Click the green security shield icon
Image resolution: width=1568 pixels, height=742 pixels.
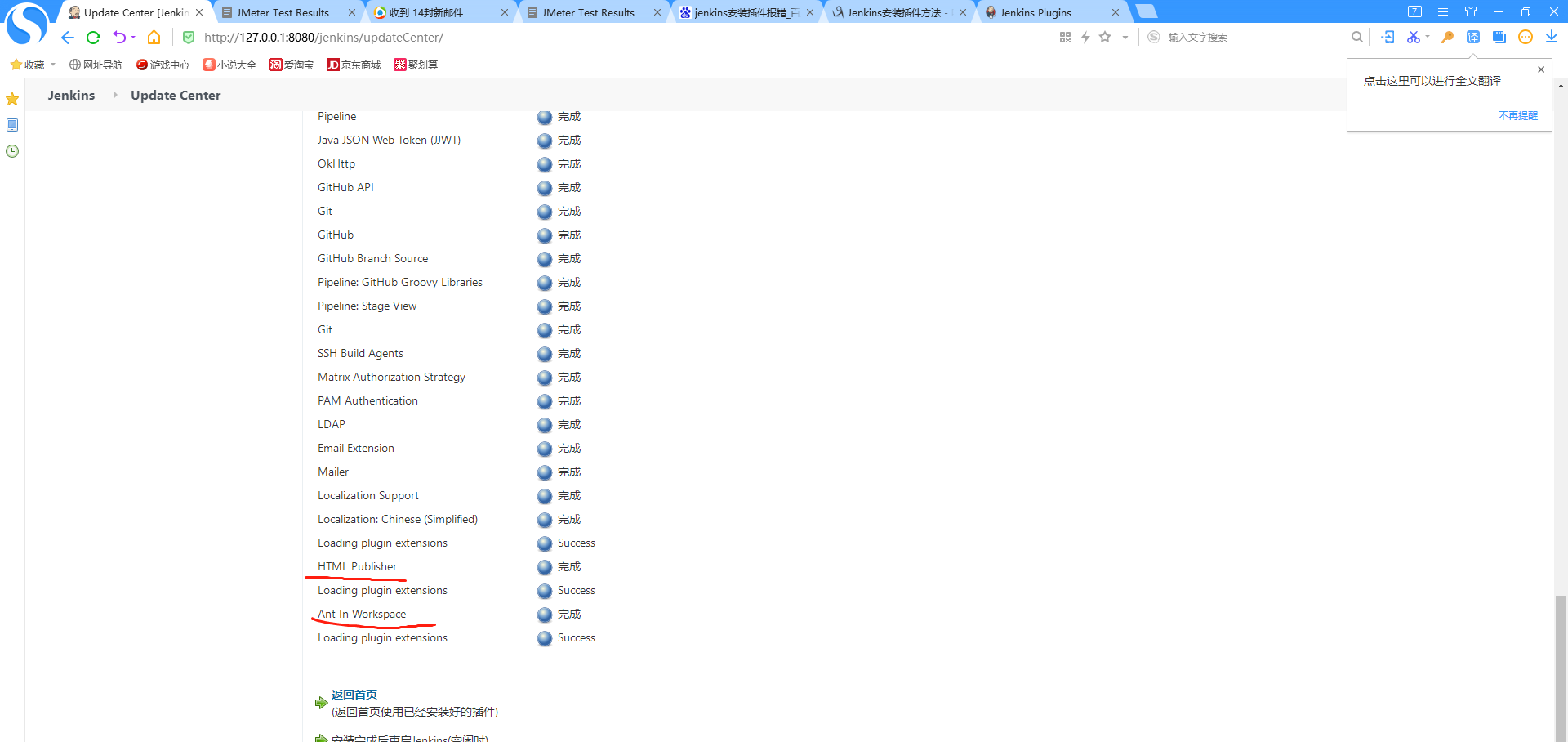pos(189,38)
